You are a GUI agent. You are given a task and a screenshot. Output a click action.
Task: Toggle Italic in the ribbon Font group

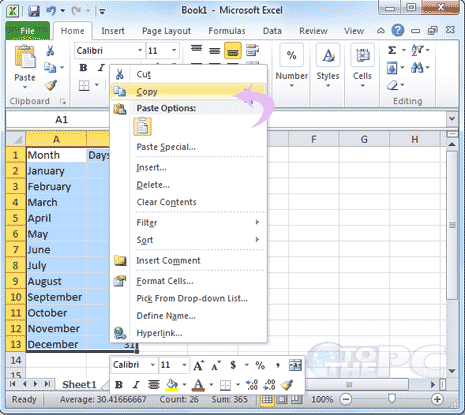pyautogui.click(x=101, y=68)
